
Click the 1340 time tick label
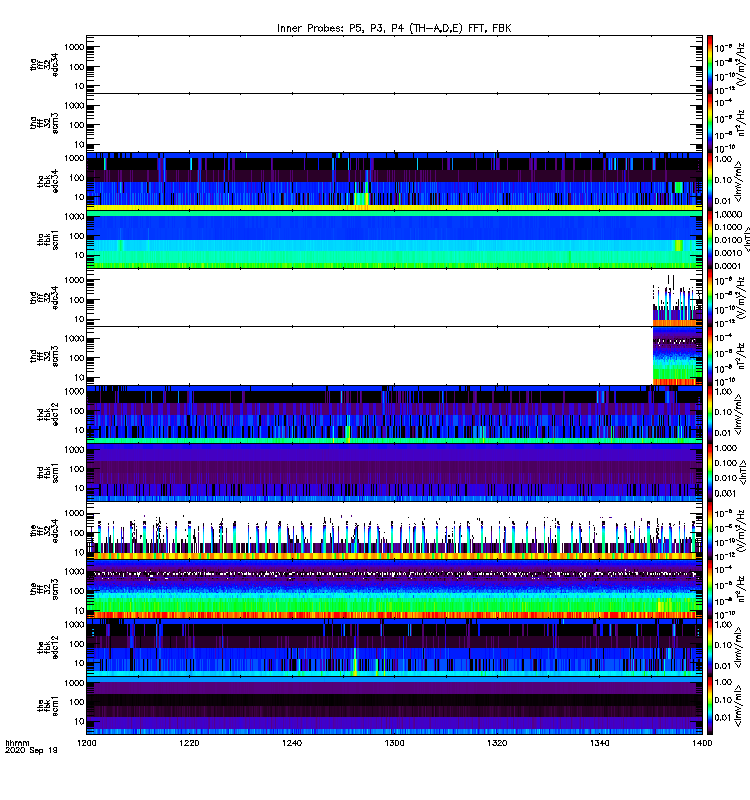pyautogui.click(x=599, y=743)
